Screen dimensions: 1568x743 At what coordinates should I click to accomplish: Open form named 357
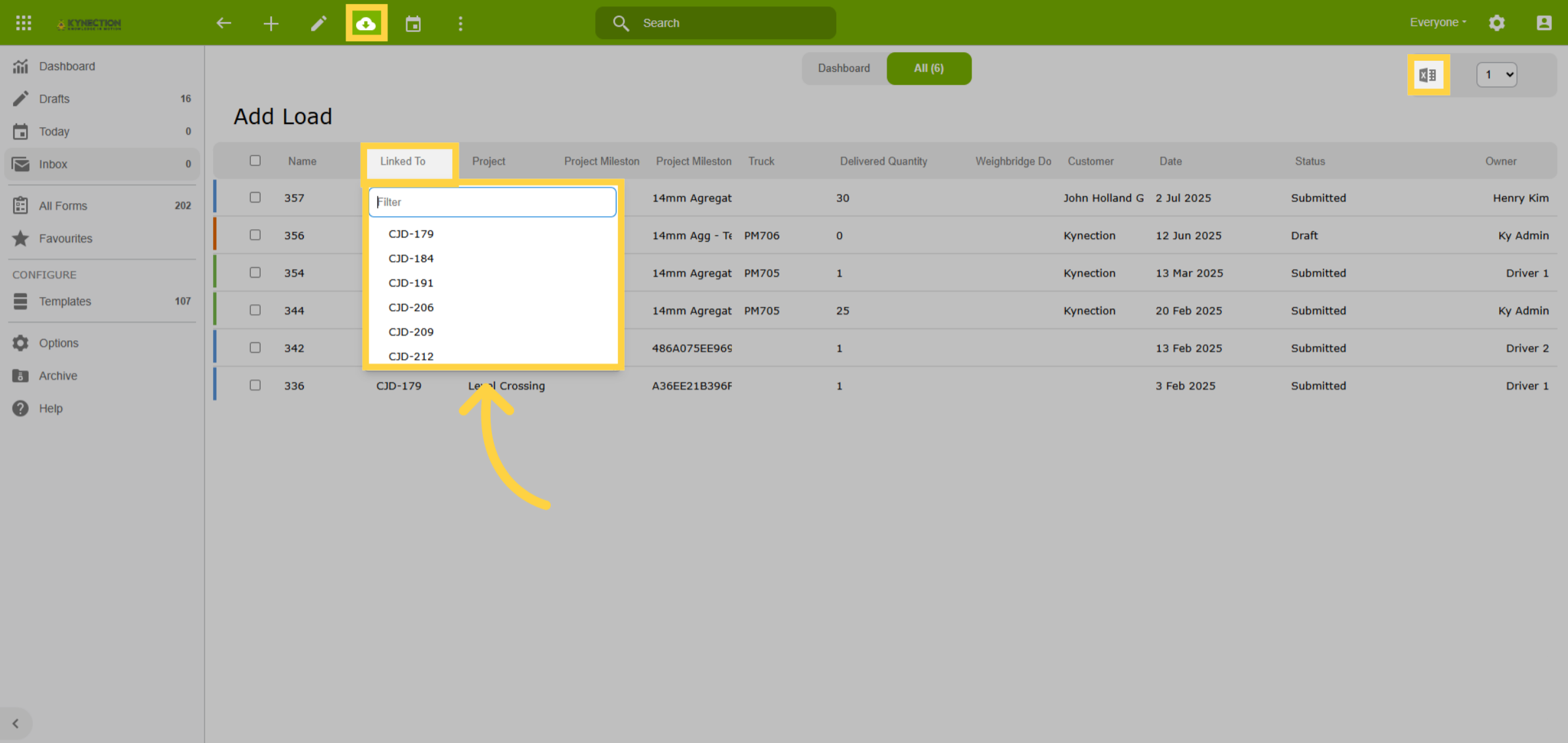coord(294,198)
